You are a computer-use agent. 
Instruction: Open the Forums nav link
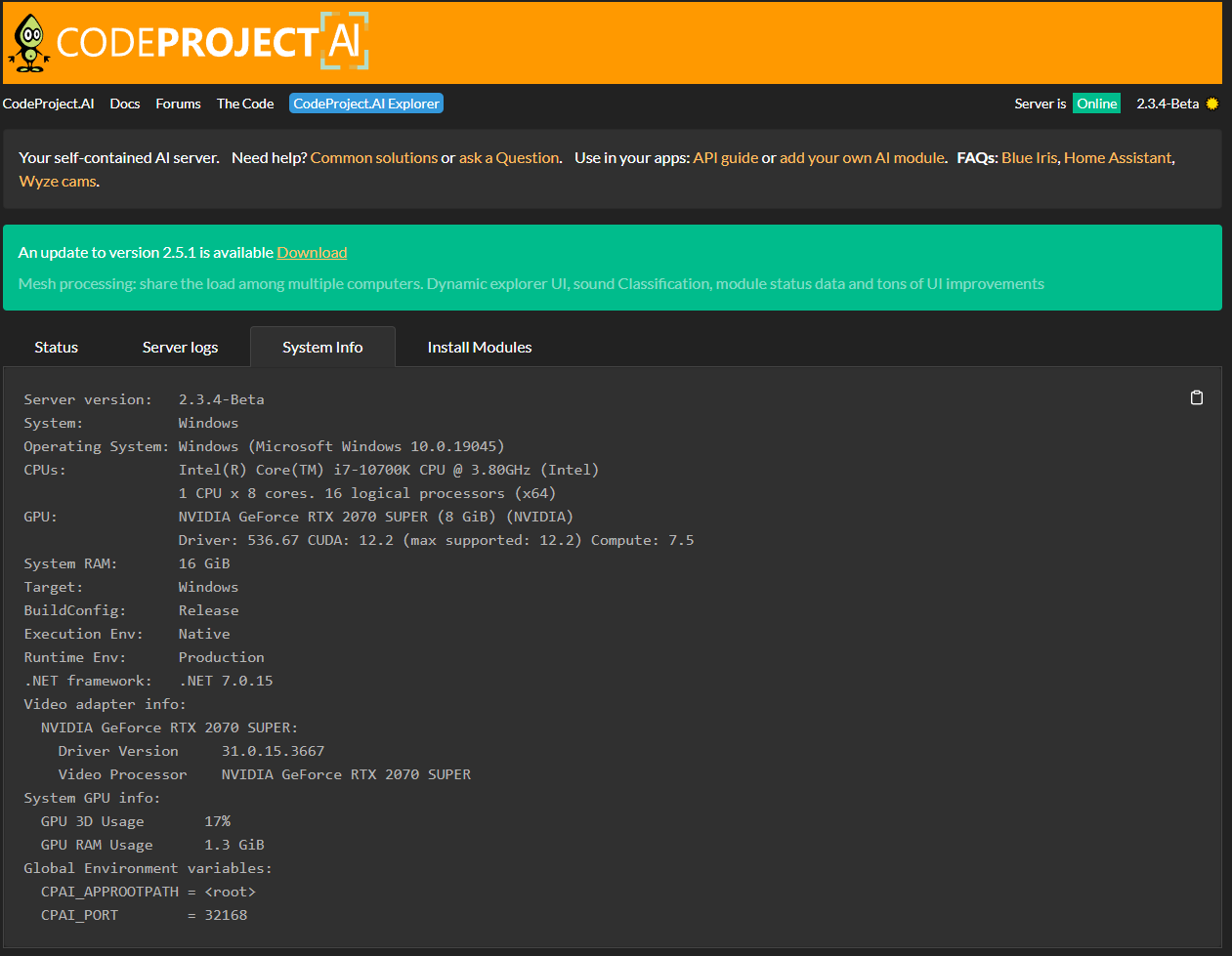pyautogui.click(x=178, y=104)
